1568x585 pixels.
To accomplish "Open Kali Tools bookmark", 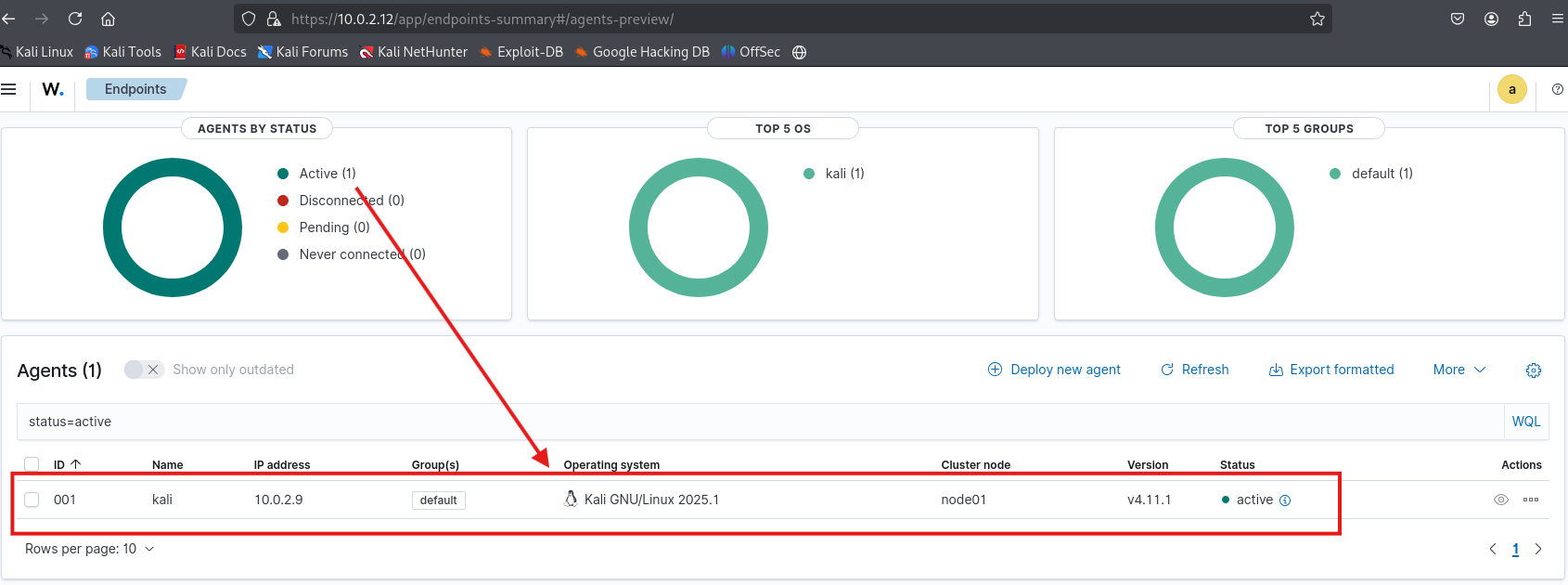I will point(122,52).
